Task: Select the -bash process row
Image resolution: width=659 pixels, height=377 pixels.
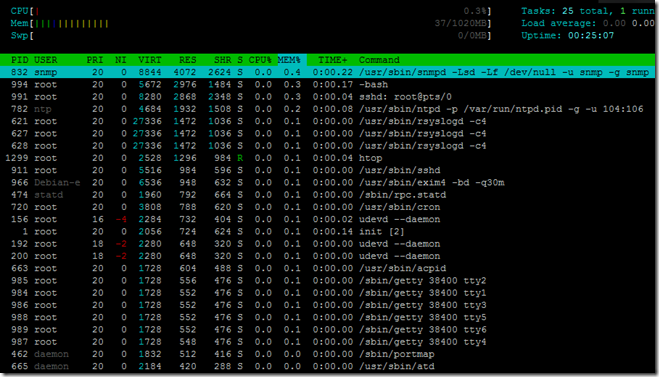Action: (327, 84)
